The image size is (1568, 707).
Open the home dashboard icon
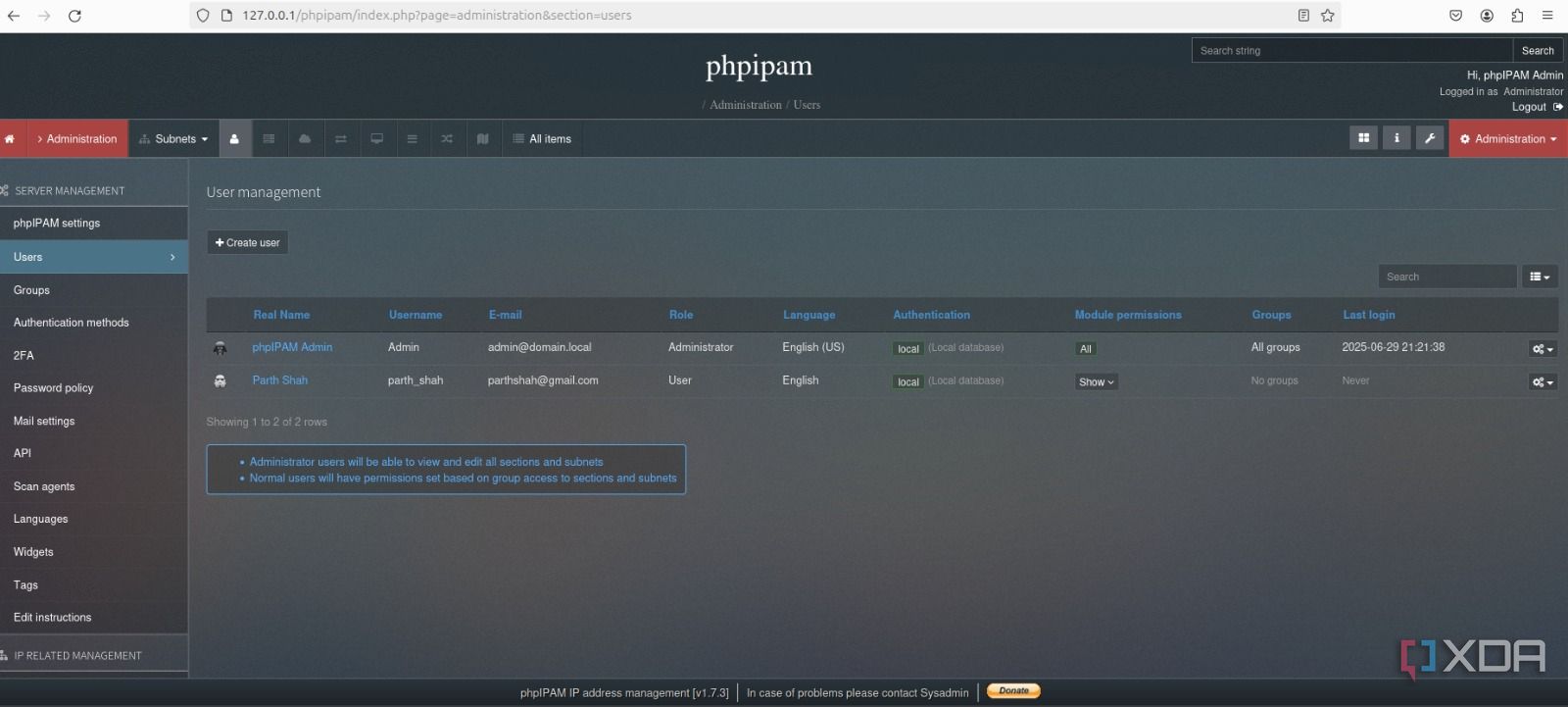[x=10, y=139]
